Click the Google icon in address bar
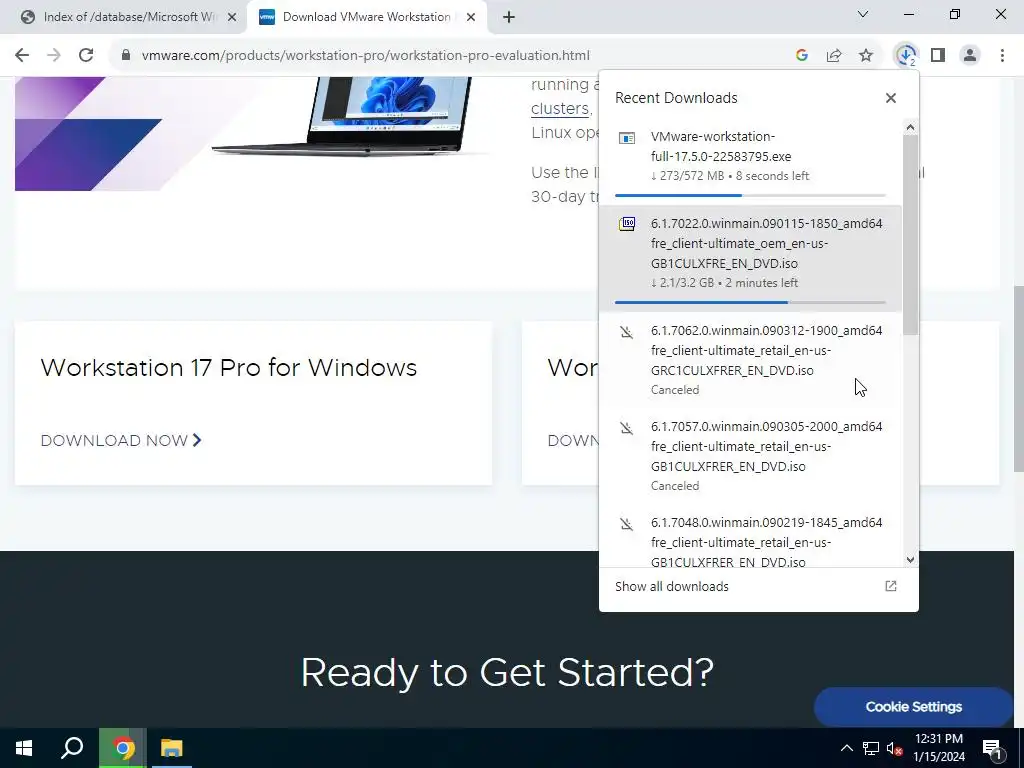This screenshot has width=1024, height=768. click(x=802, y=56)
